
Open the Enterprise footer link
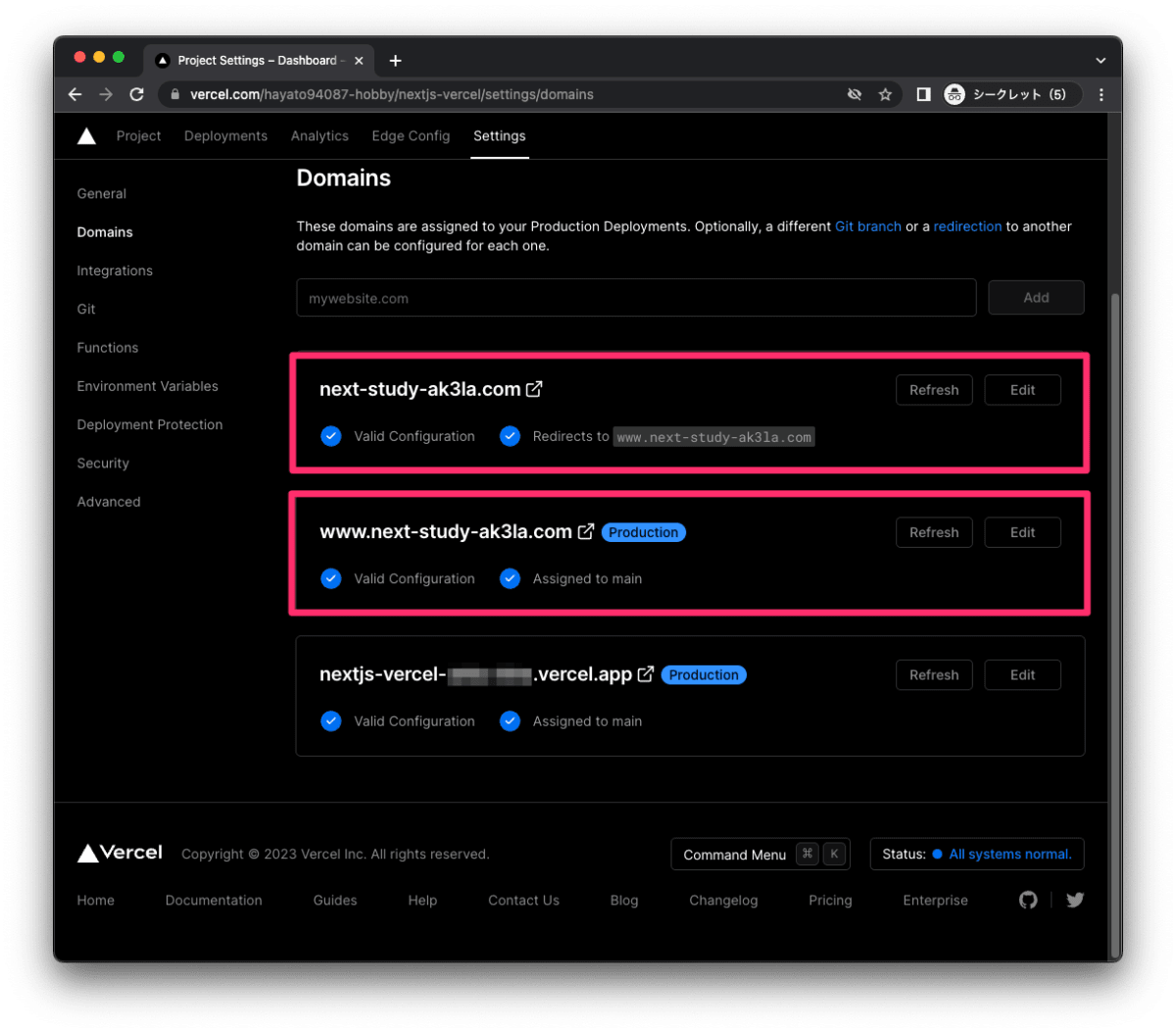tap(935, 900)
